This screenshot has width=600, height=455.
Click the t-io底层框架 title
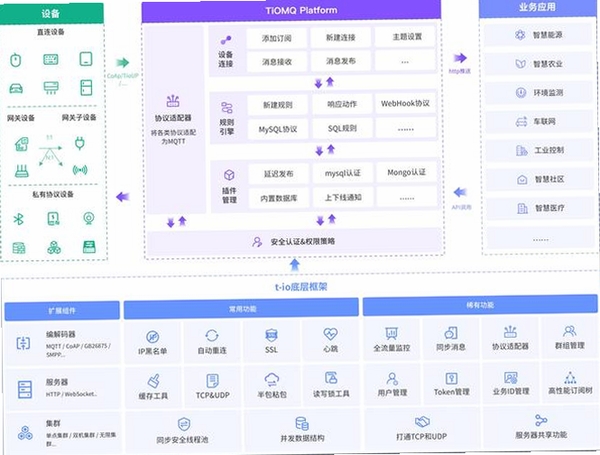coord(301,287)
